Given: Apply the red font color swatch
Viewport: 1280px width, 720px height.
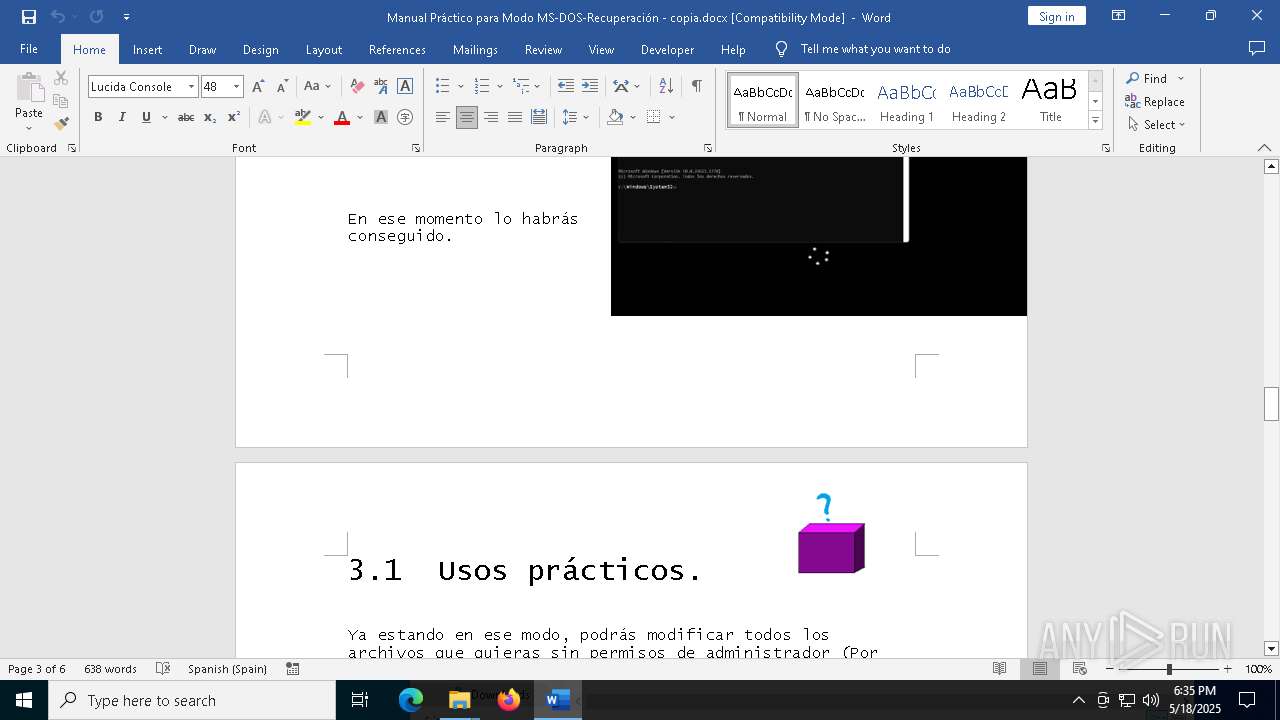Looking at the screenshot, I should point(342,117).
